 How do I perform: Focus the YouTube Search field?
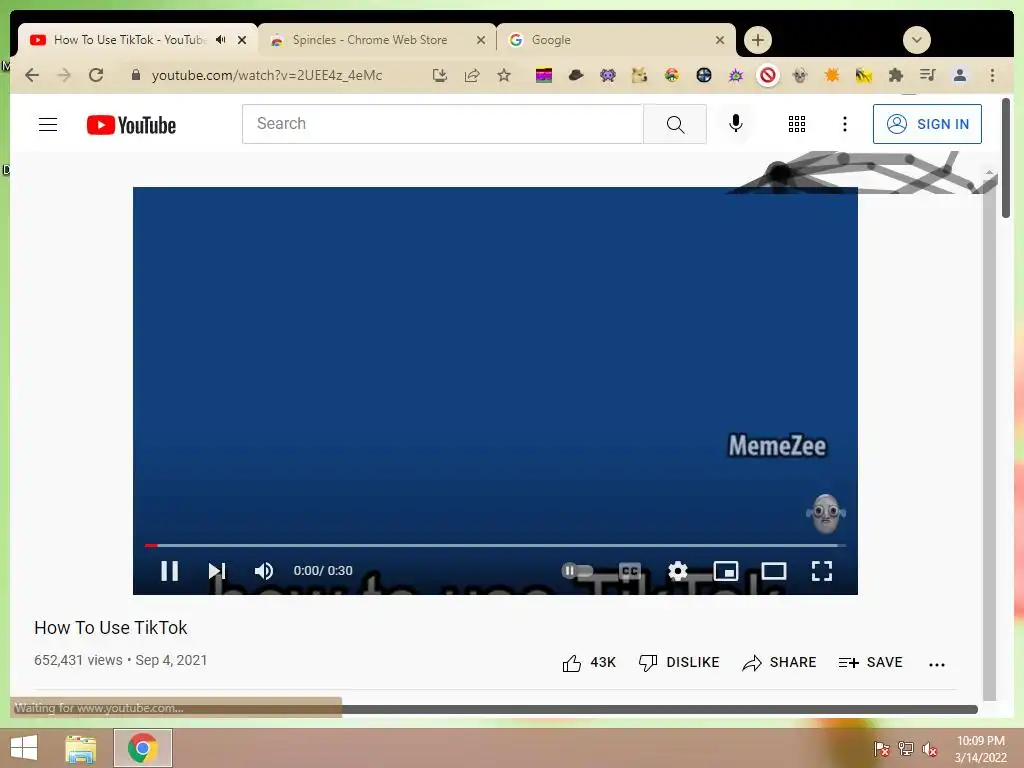coord(443,123)
